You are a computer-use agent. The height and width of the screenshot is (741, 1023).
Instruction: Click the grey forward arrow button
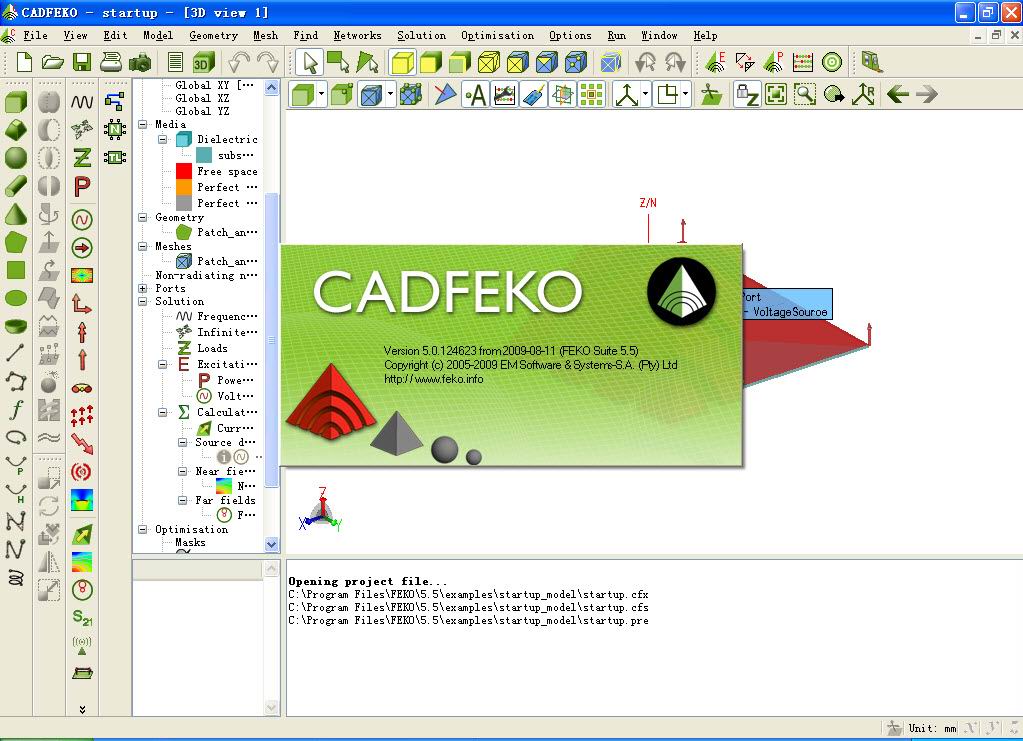point(927,95)
